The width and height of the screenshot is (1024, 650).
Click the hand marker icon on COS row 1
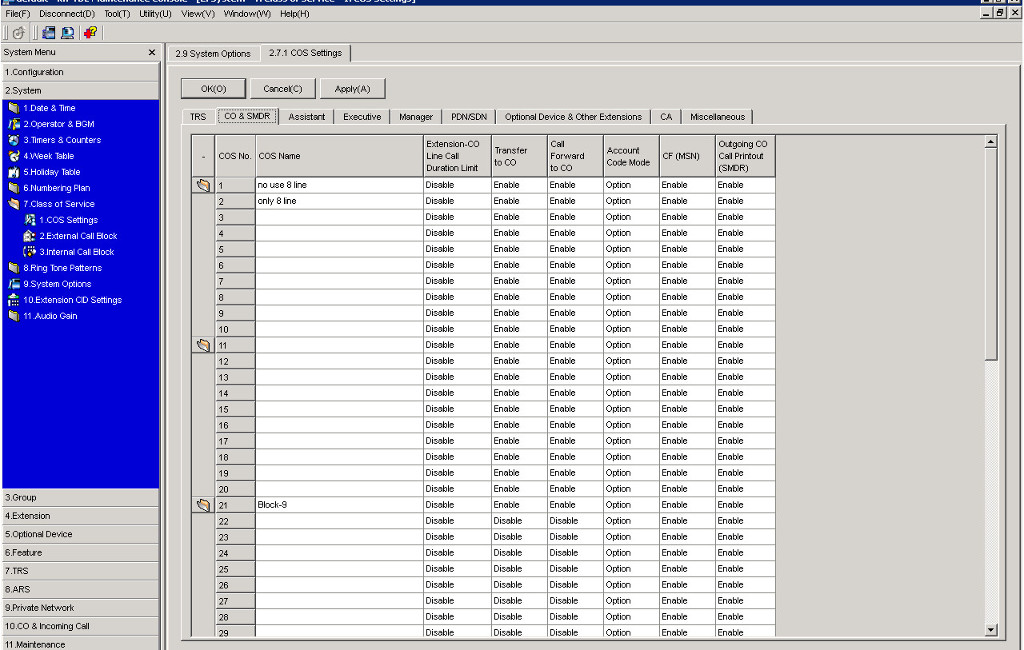pyautogui.click(x=203, y=185)
